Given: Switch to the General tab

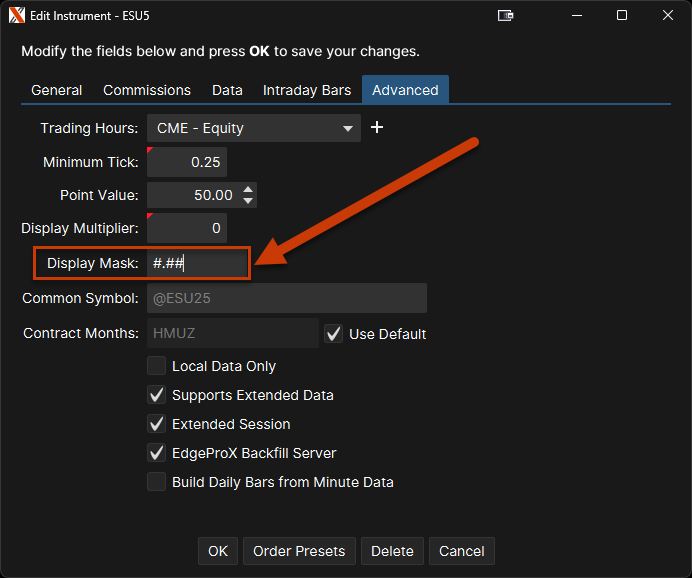Looking at the screenshot, I should [x=57, y=90].
